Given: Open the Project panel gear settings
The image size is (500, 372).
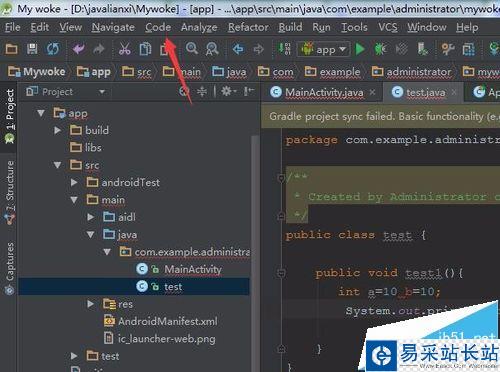Looking at the screenshot, I should pos(228,91).
